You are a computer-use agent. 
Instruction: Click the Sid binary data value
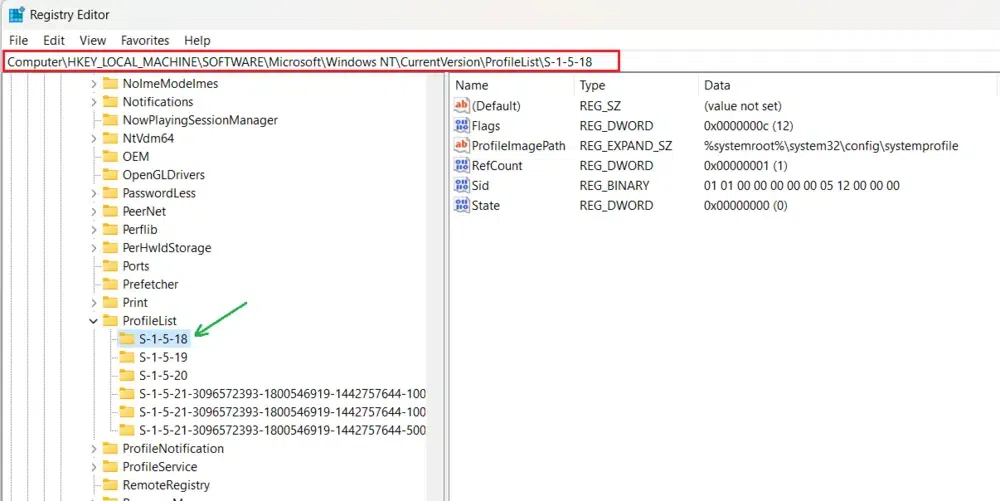802,185
